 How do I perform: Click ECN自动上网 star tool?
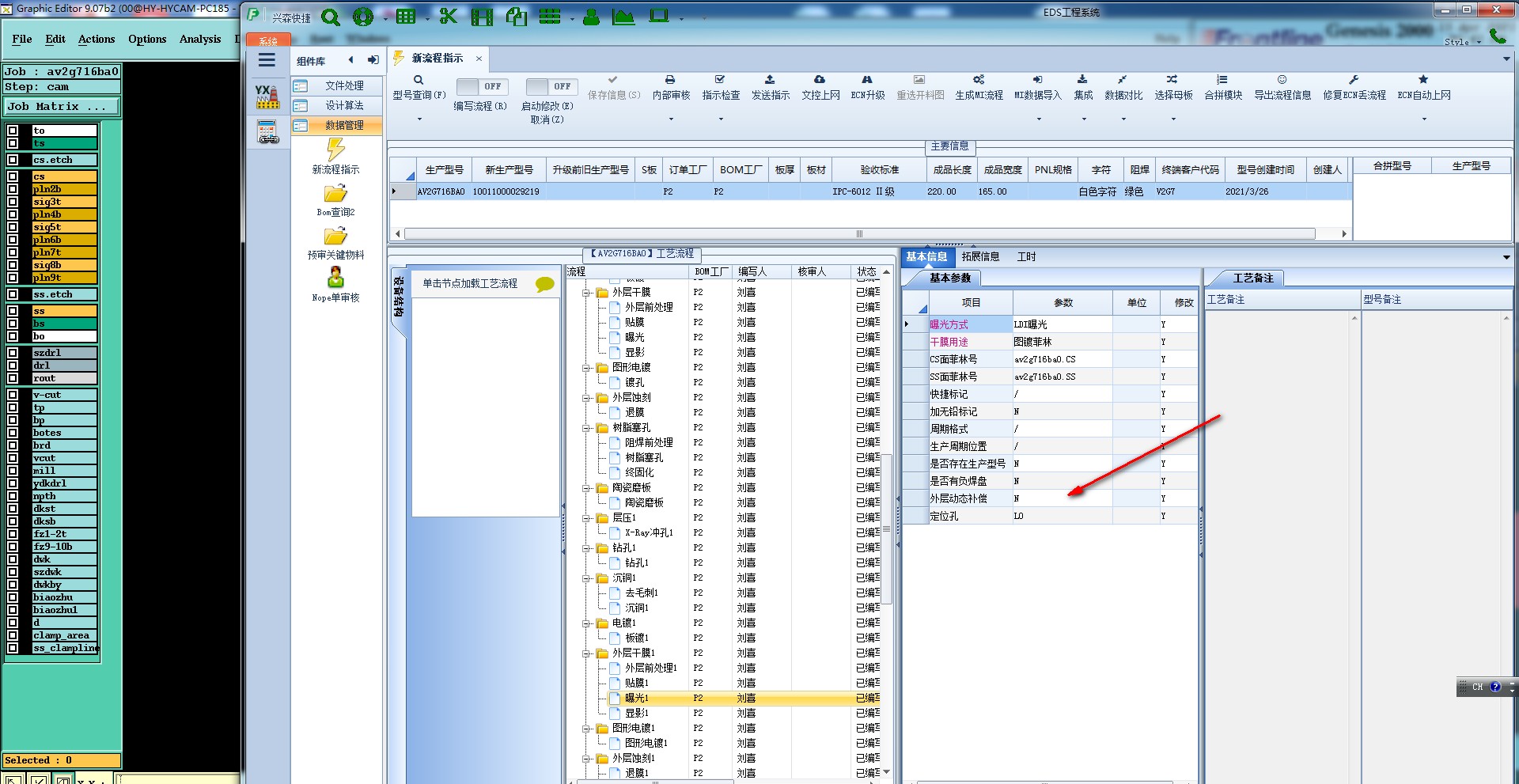1424,87
